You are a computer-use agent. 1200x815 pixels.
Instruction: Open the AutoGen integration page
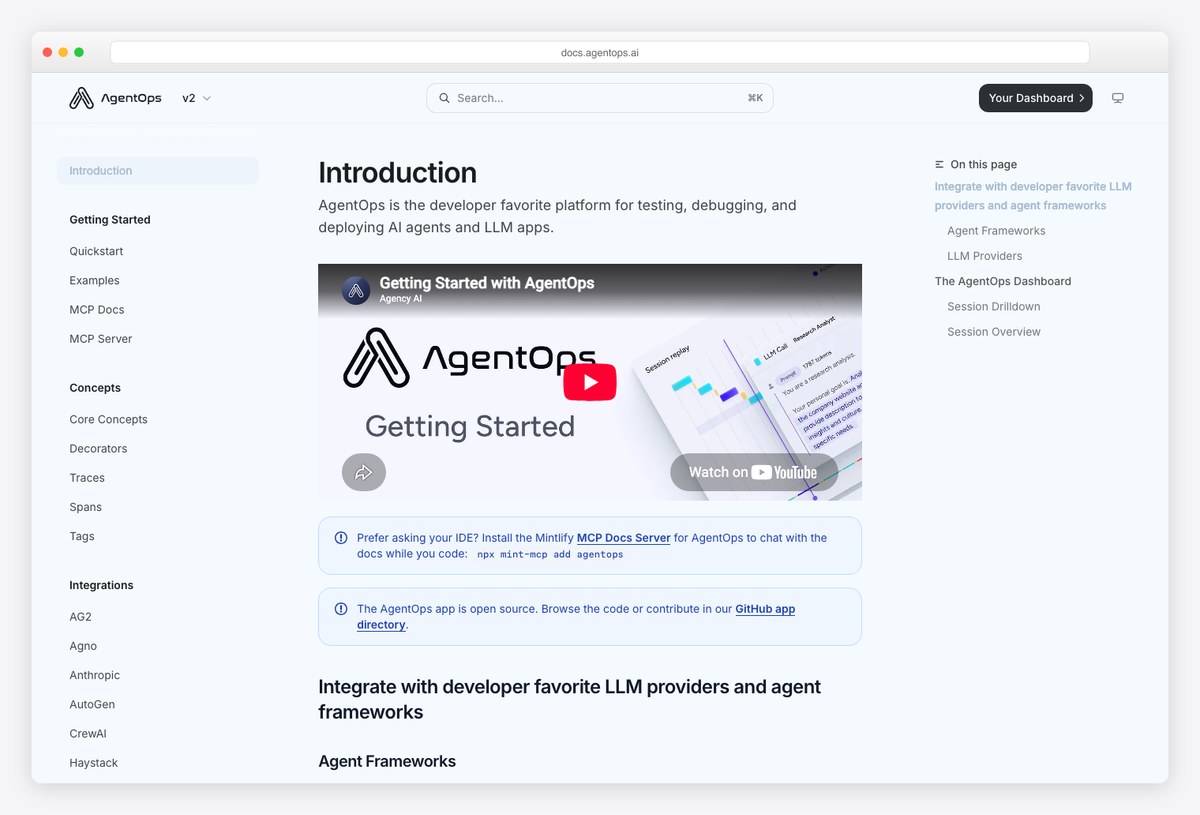92,704
